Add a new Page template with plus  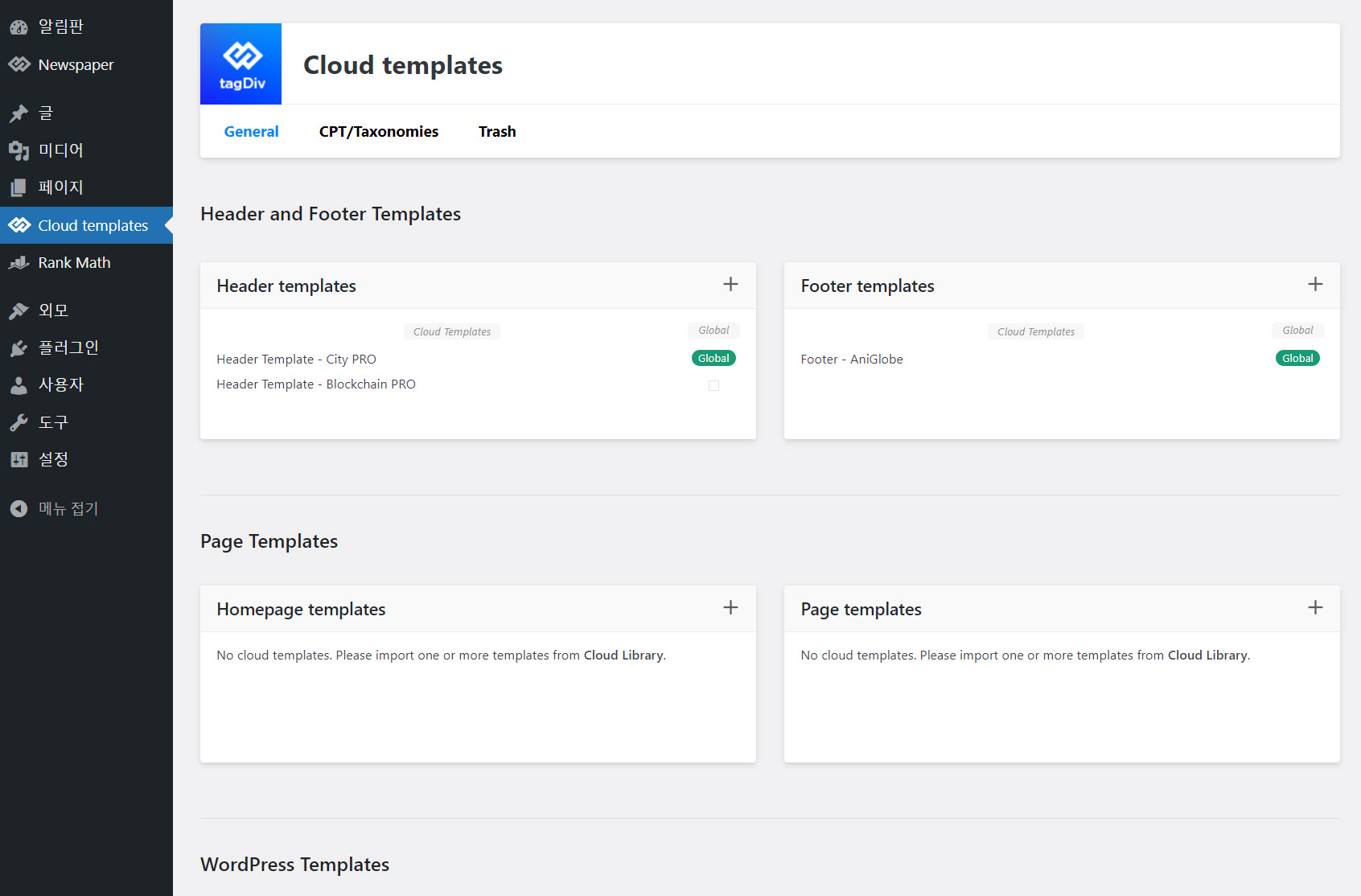pos(1315,607)
